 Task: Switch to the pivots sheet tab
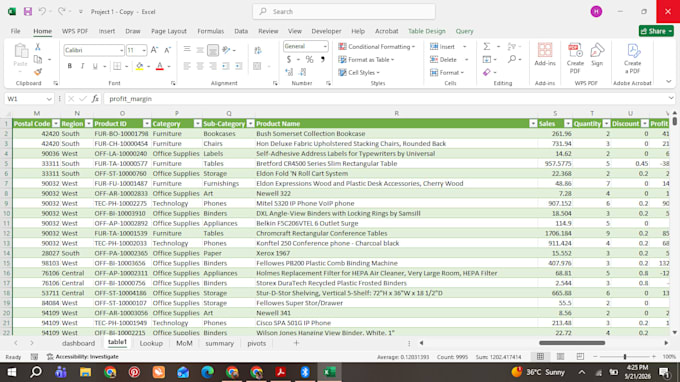[256, 343]
